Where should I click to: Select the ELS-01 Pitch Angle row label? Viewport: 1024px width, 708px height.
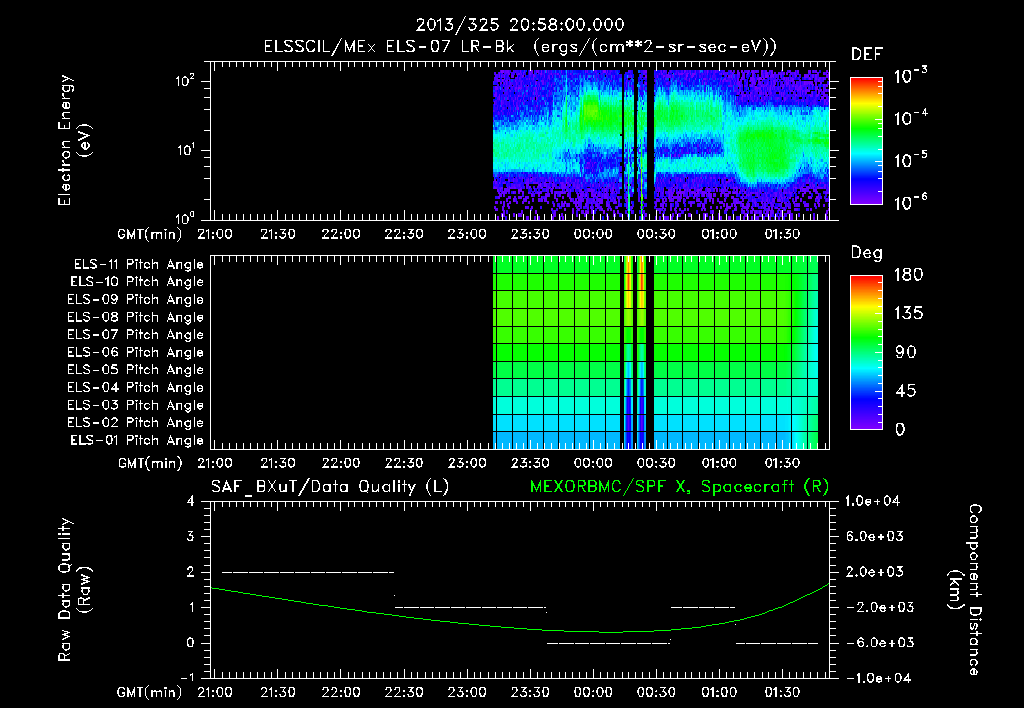point(137,441)
